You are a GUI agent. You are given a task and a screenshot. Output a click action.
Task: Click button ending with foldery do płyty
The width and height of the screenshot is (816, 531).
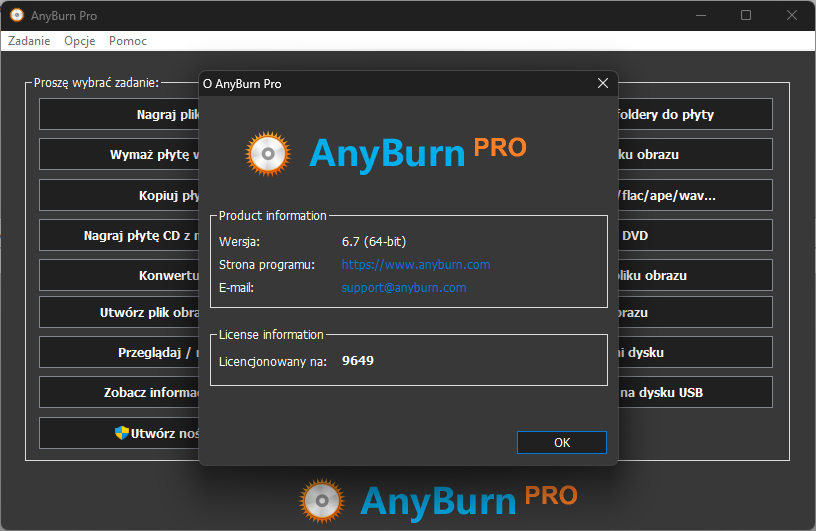point(695,114)
